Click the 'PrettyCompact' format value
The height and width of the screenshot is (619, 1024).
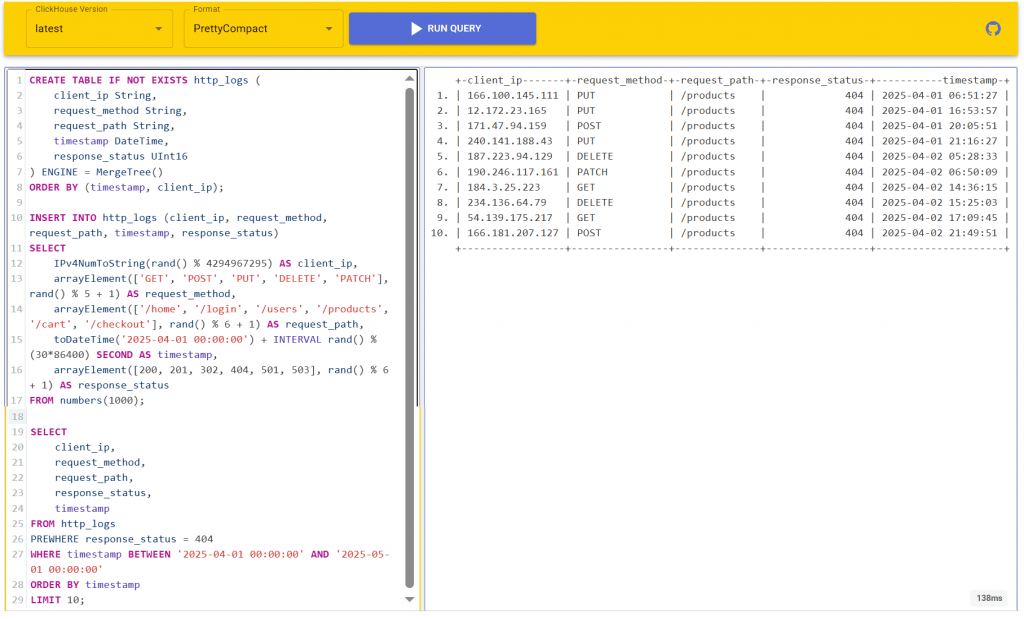tap(231, 29)
